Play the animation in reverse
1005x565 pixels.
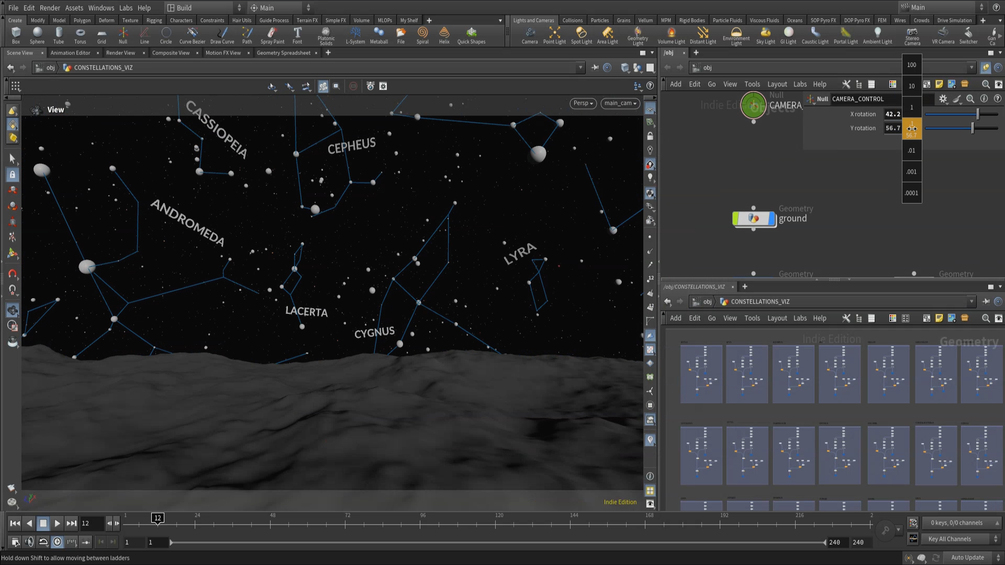point(29,523)
